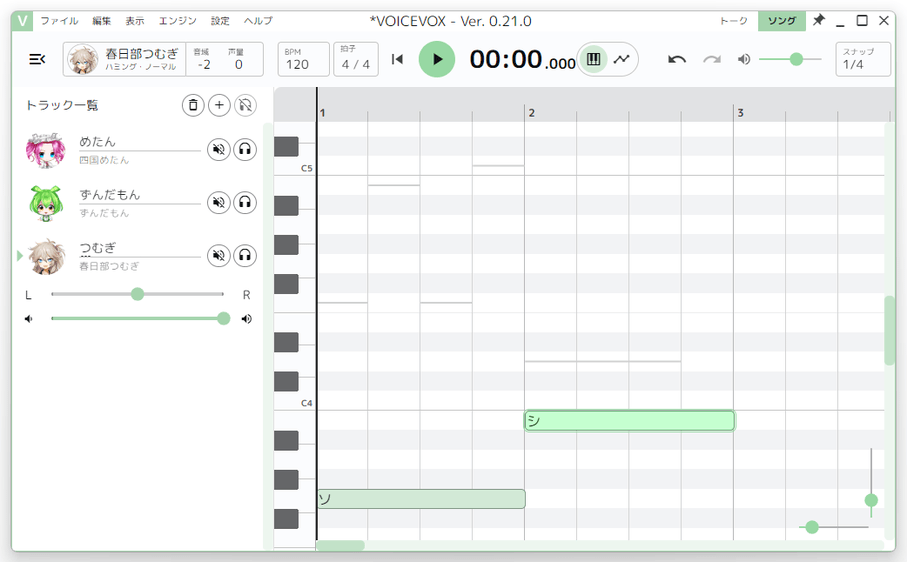This screenshot has width=907, height=562.
Task: Undo the last action
Action: pyautogui.click(x=677, y=59)
